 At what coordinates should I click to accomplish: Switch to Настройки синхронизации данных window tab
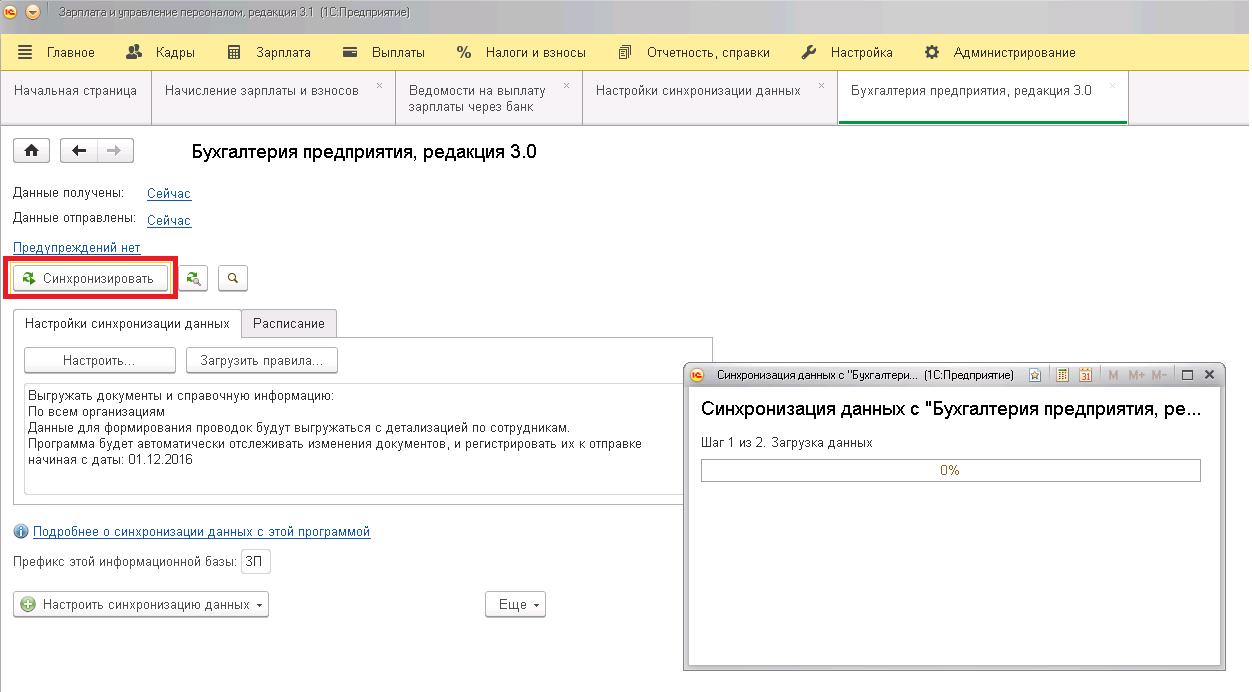(x=698, y=90)
